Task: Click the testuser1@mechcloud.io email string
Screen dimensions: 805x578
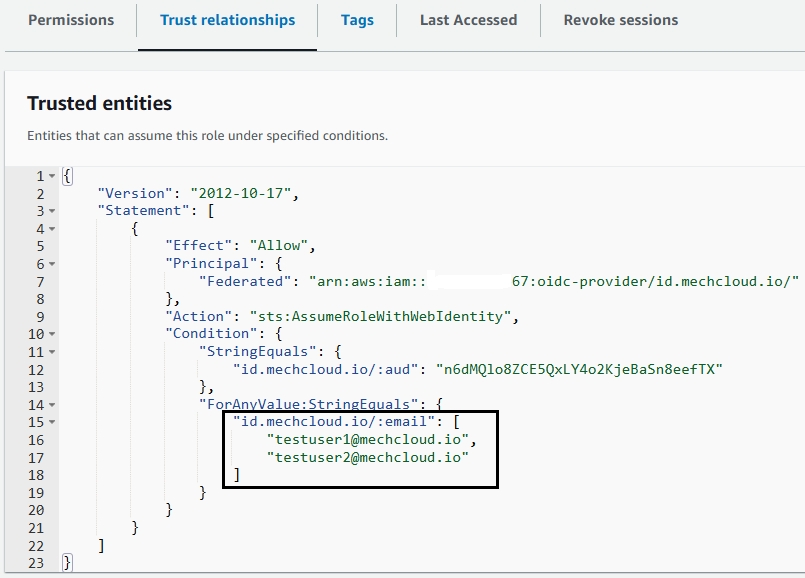Action: 369,440
